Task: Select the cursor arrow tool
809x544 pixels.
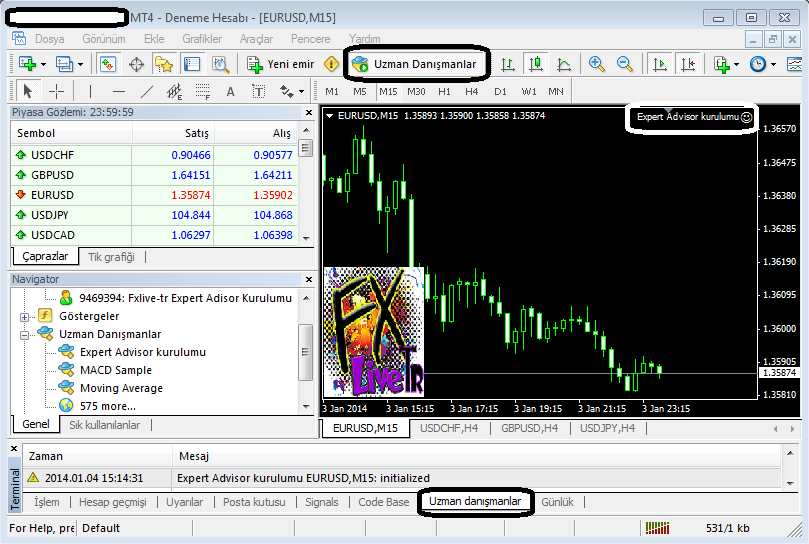Action: coord(28,91)
